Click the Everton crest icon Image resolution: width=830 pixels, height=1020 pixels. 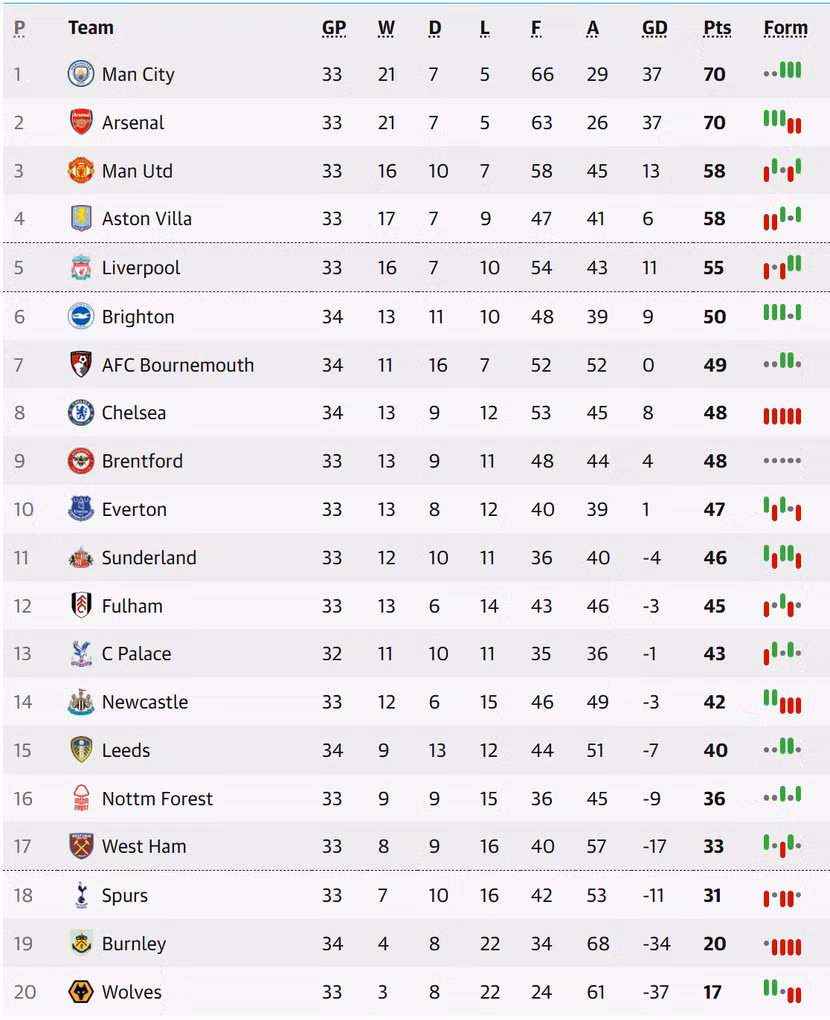click(x=81, y=509)
